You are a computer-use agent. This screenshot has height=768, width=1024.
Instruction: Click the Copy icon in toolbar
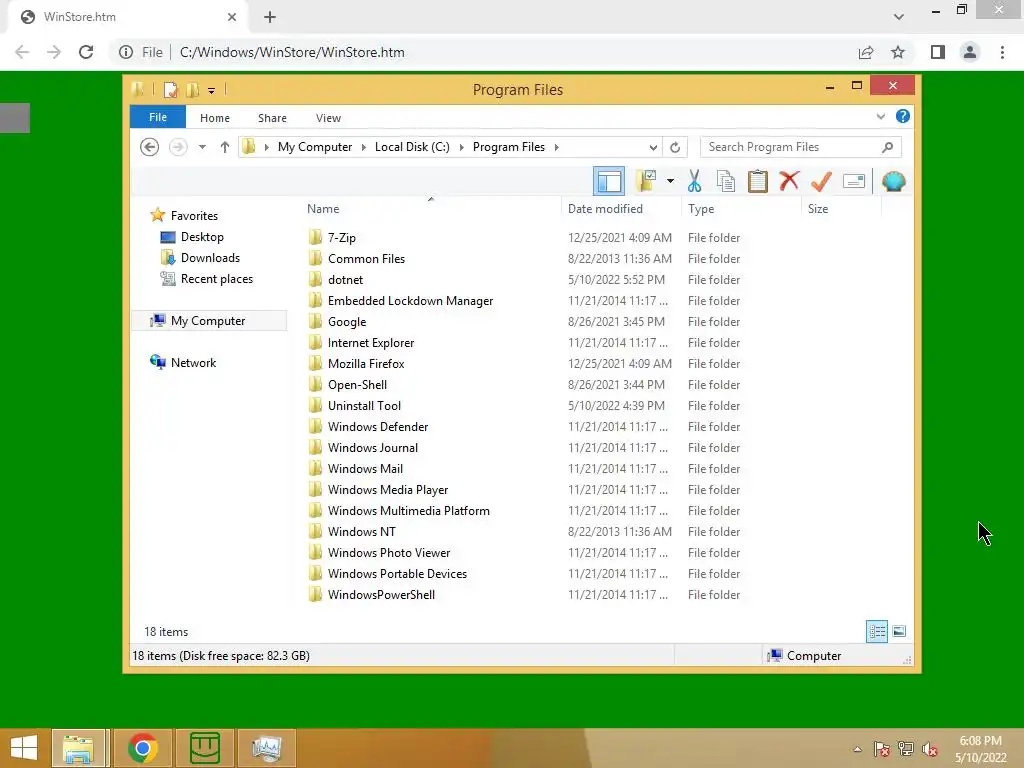coord(726,181)
